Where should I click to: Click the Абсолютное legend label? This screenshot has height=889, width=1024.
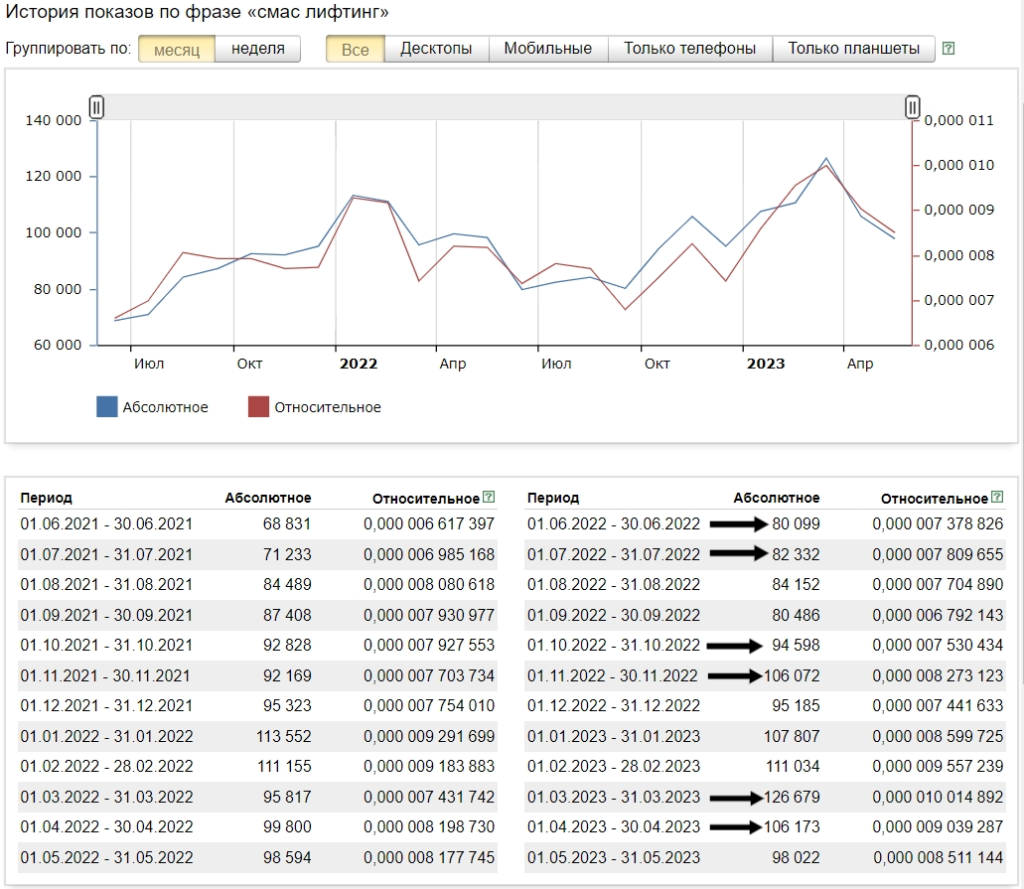(x=165, y=408)
